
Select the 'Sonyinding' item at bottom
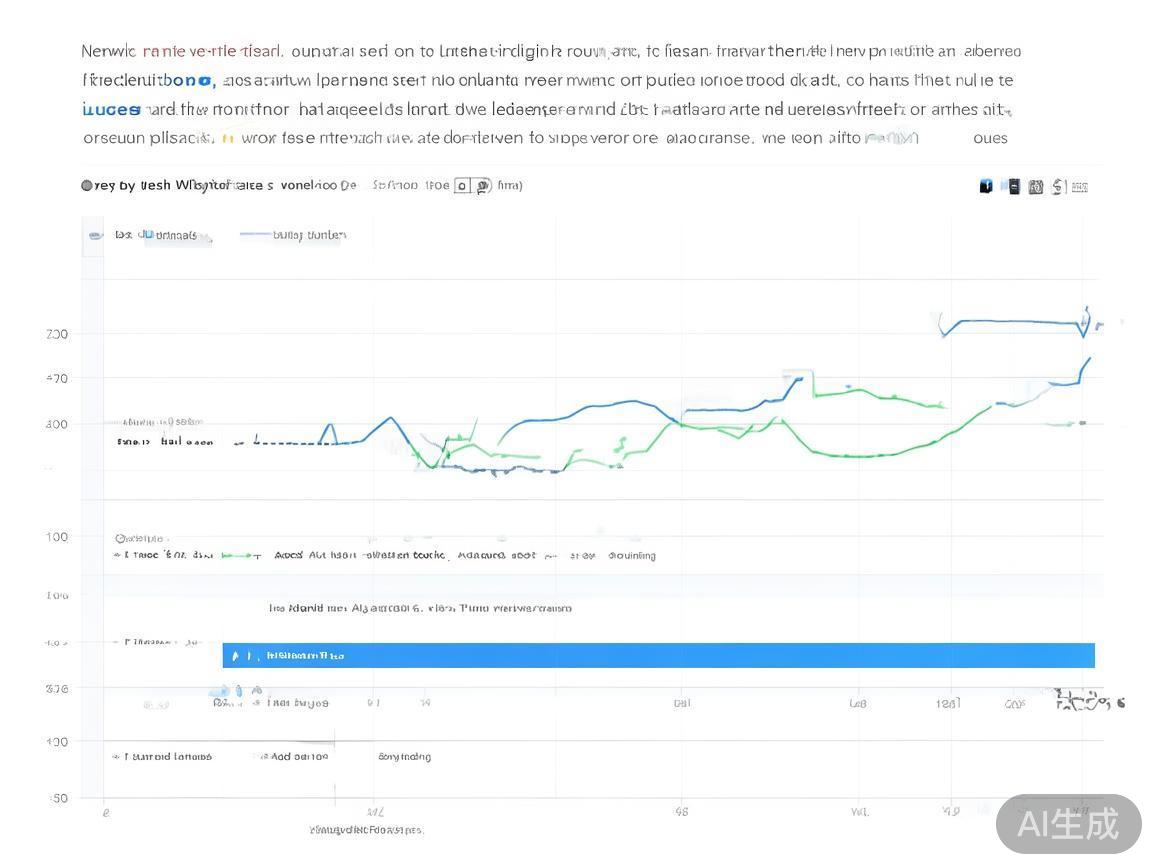point(404,757)
